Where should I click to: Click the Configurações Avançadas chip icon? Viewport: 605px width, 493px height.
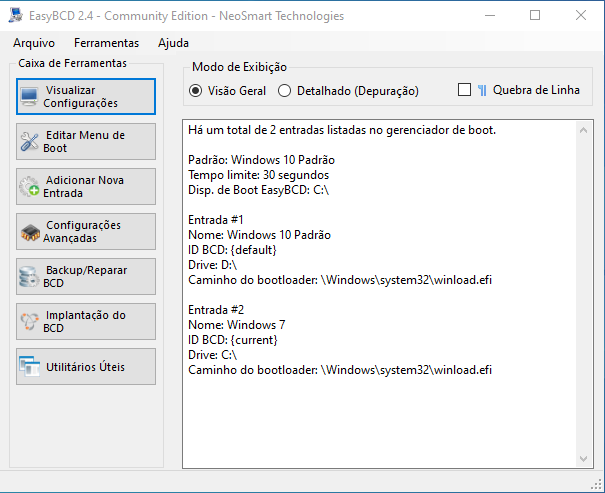click(x=30, y=232)
